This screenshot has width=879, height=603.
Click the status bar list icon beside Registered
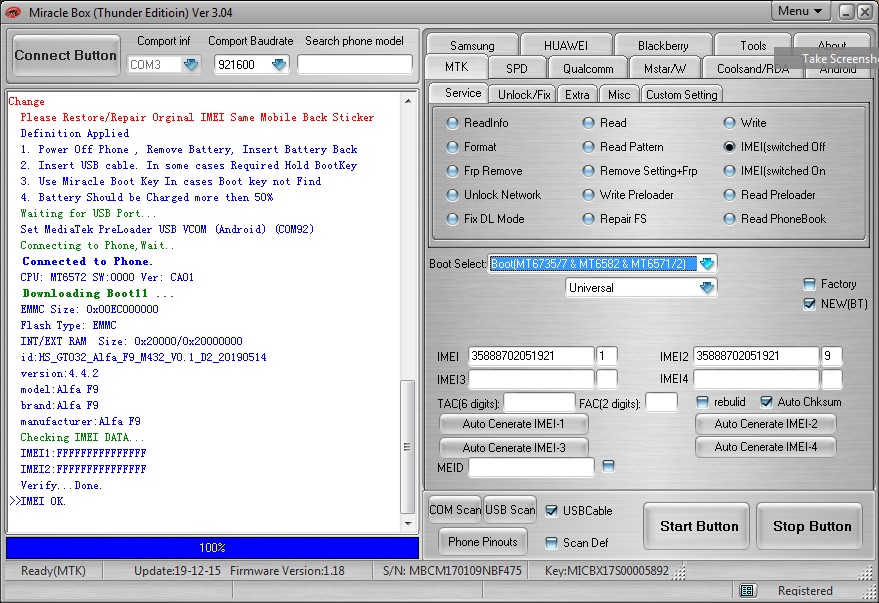(747, 590)
